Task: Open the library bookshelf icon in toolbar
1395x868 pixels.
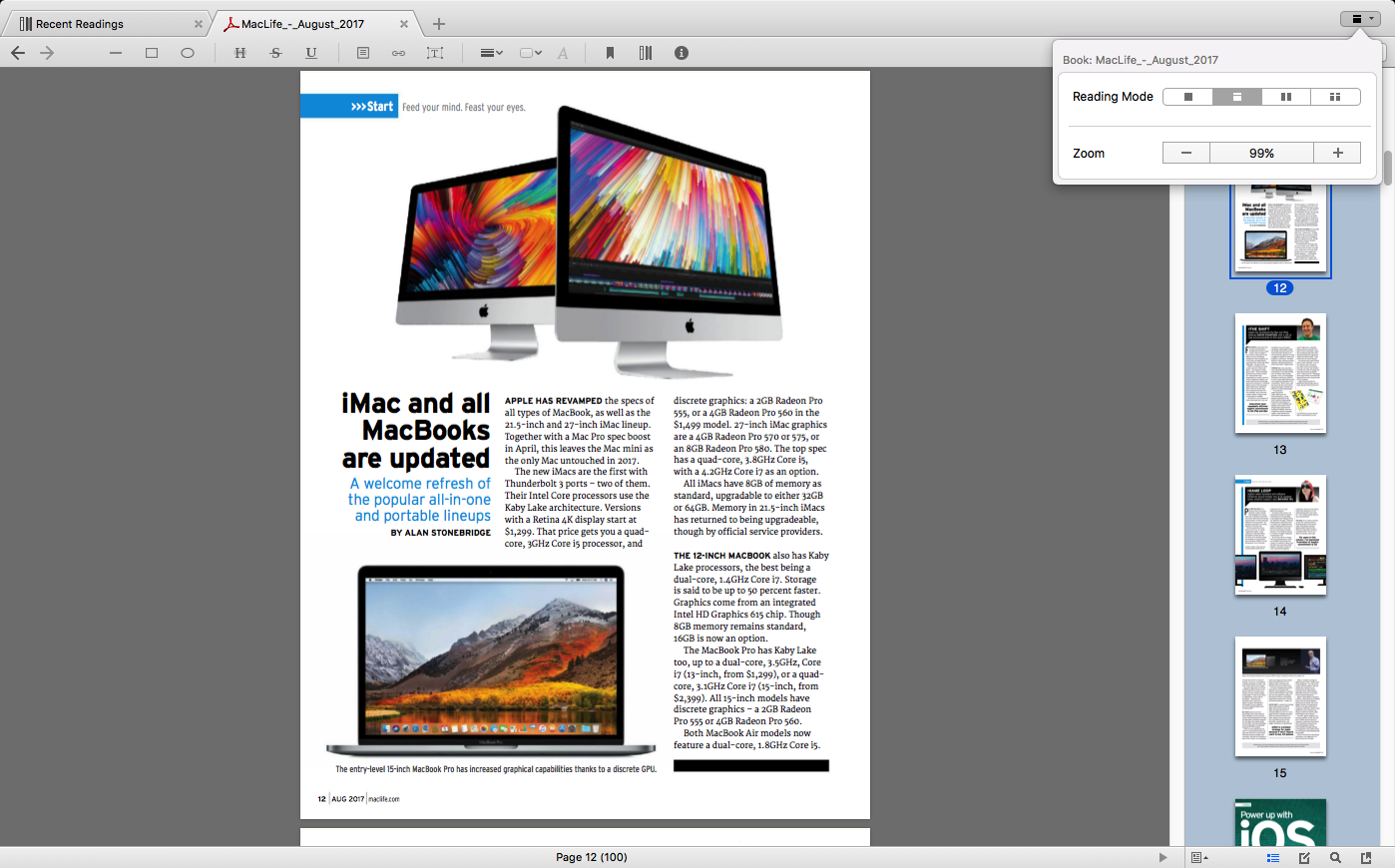Action: (646, 53)
